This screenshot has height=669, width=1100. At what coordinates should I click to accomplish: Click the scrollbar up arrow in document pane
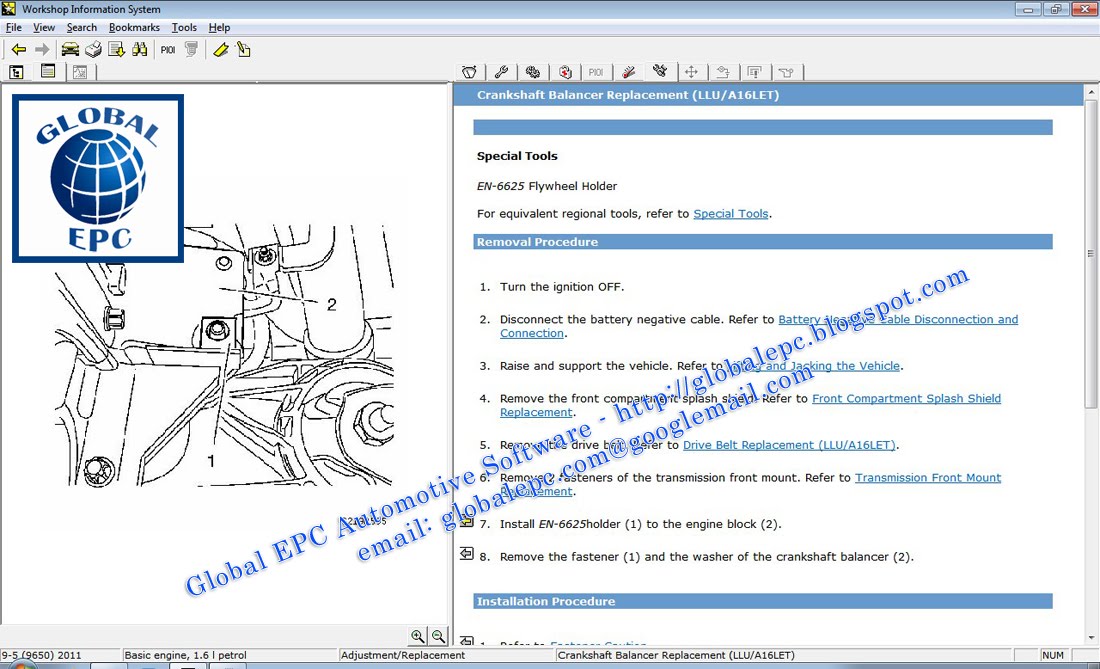(x=1090, y=92)
